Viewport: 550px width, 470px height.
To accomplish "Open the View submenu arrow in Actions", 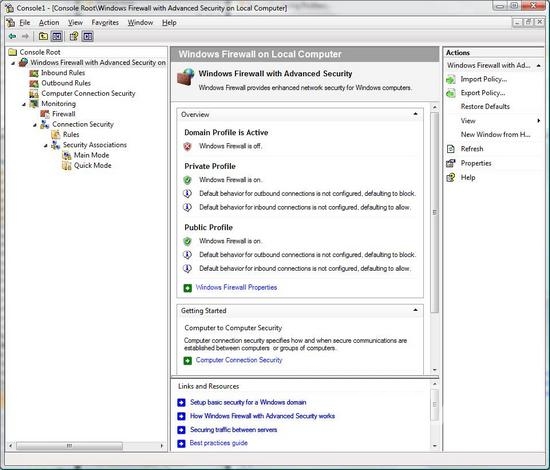I will [538, 121].
